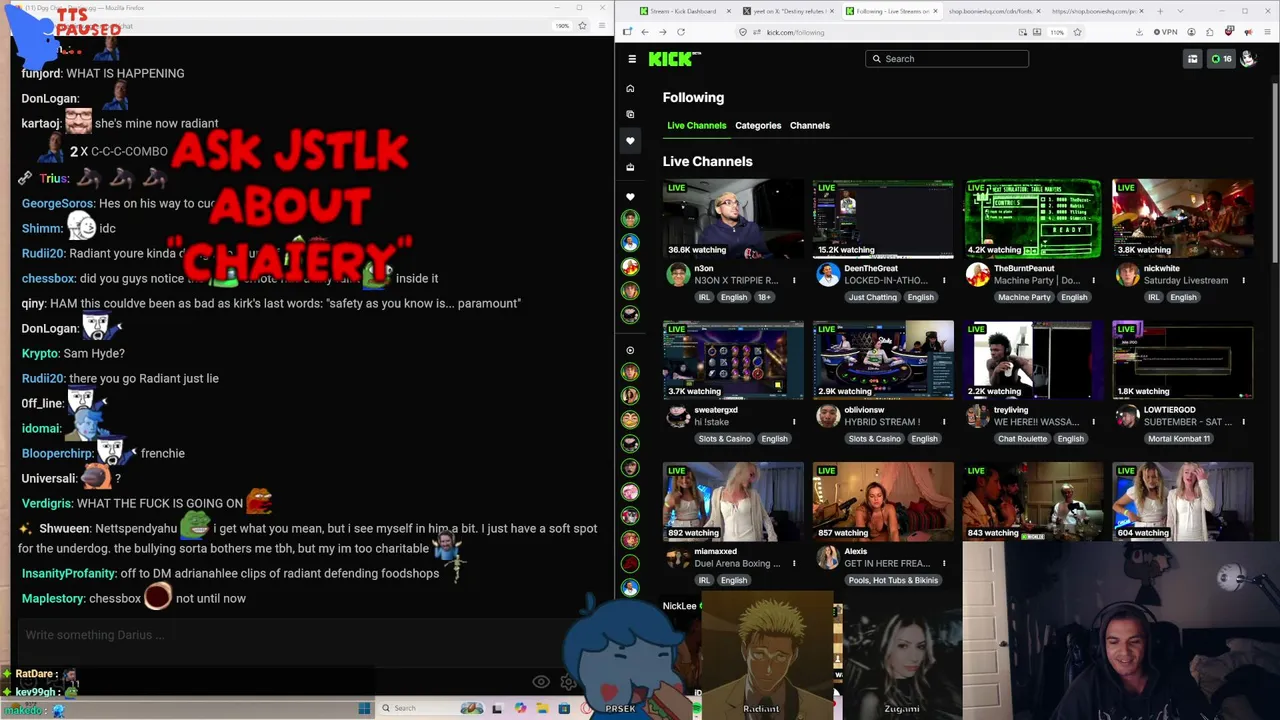Open the Following heart icon in Kick sidebar

point(630,141)
